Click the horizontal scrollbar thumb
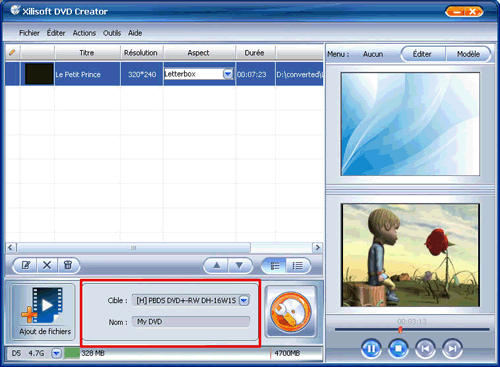The width and height of the screenshot is (500, 367). click(x=133, y=247)
